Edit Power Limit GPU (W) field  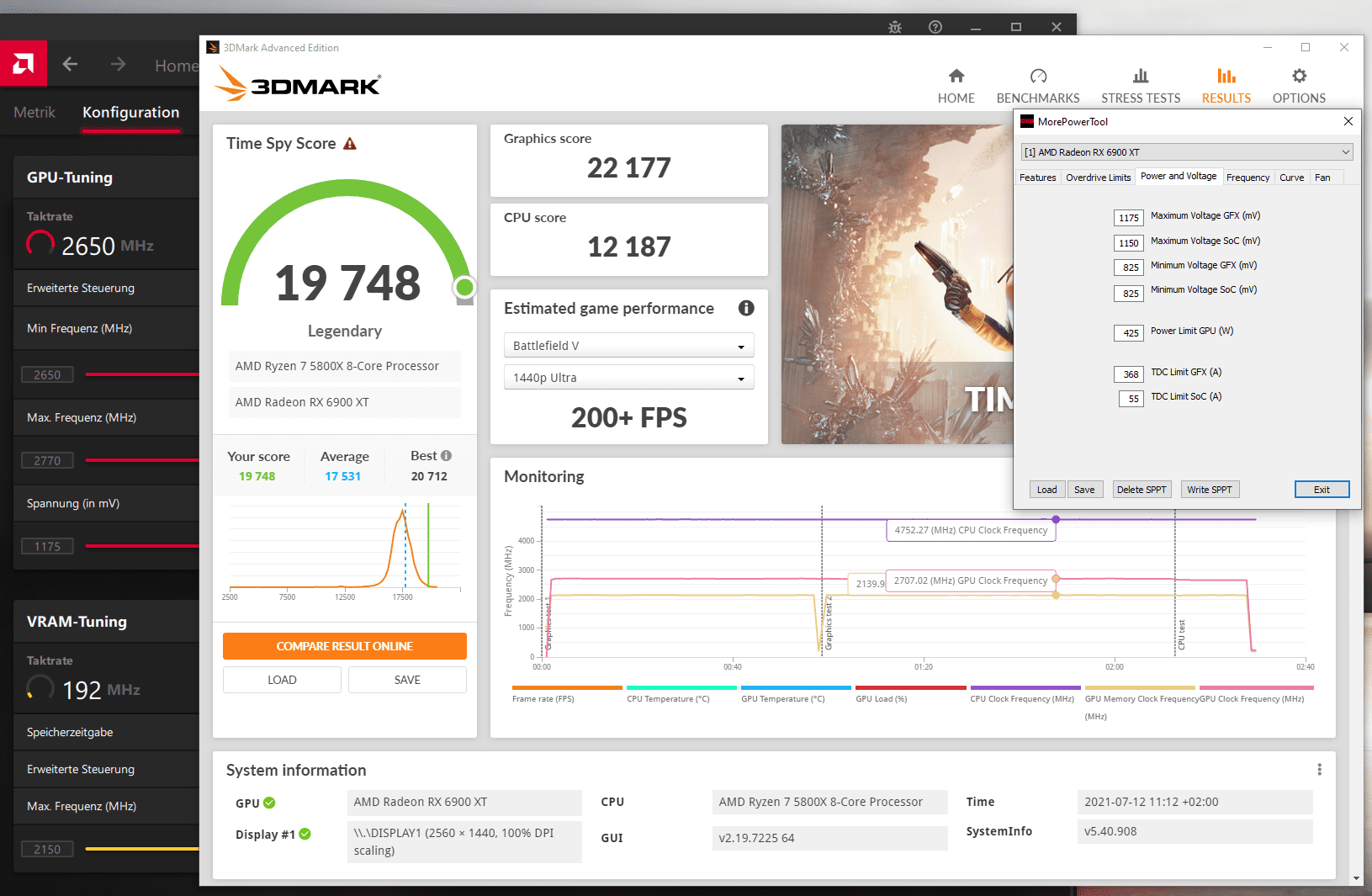tap(1129, 333)
